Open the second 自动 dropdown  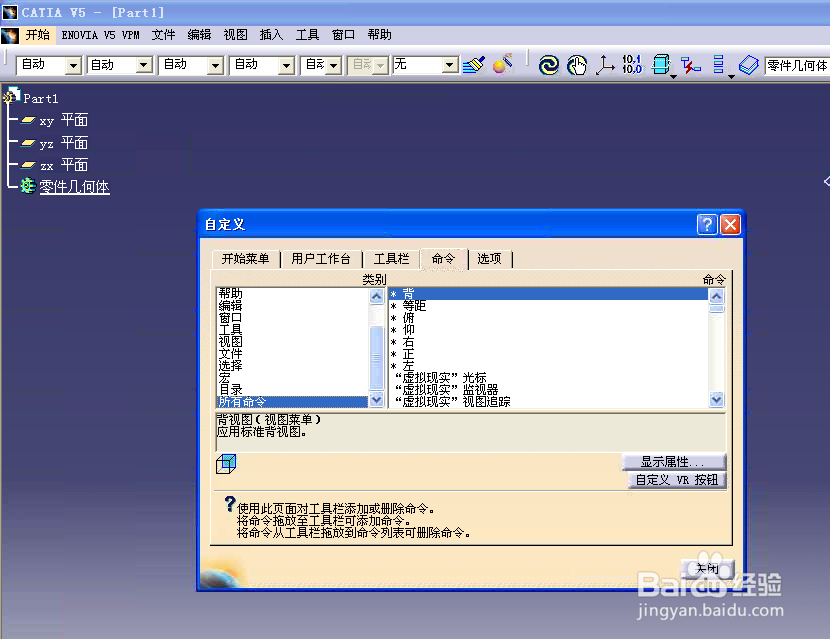click(x=143, y=66)
